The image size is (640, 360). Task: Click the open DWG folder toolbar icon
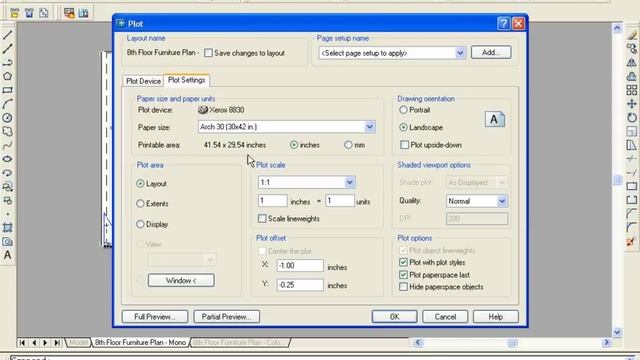(x=15, y=13)
